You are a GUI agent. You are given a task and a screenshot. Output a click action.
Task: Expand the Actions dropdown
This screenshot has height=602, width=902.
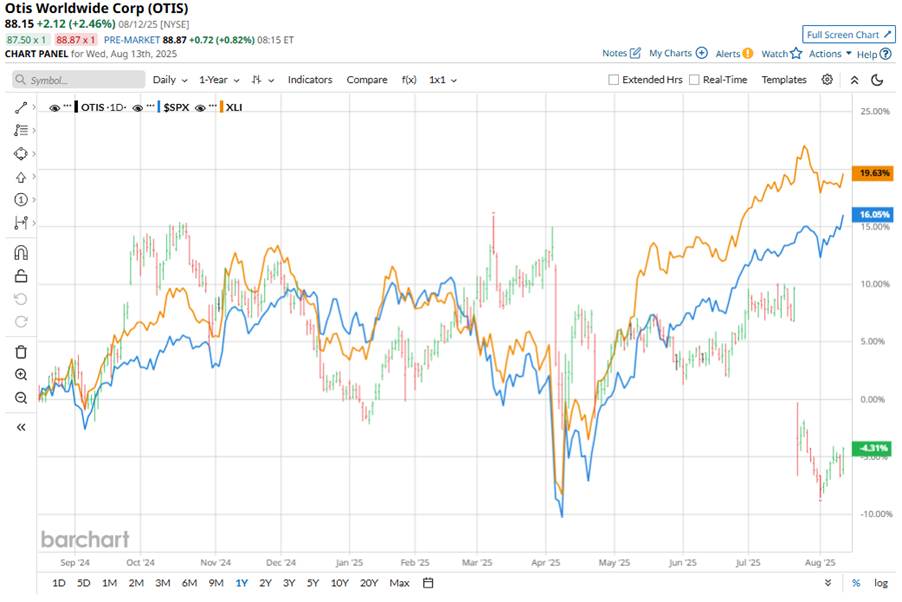pyautogui.click(x=830, y=54)
